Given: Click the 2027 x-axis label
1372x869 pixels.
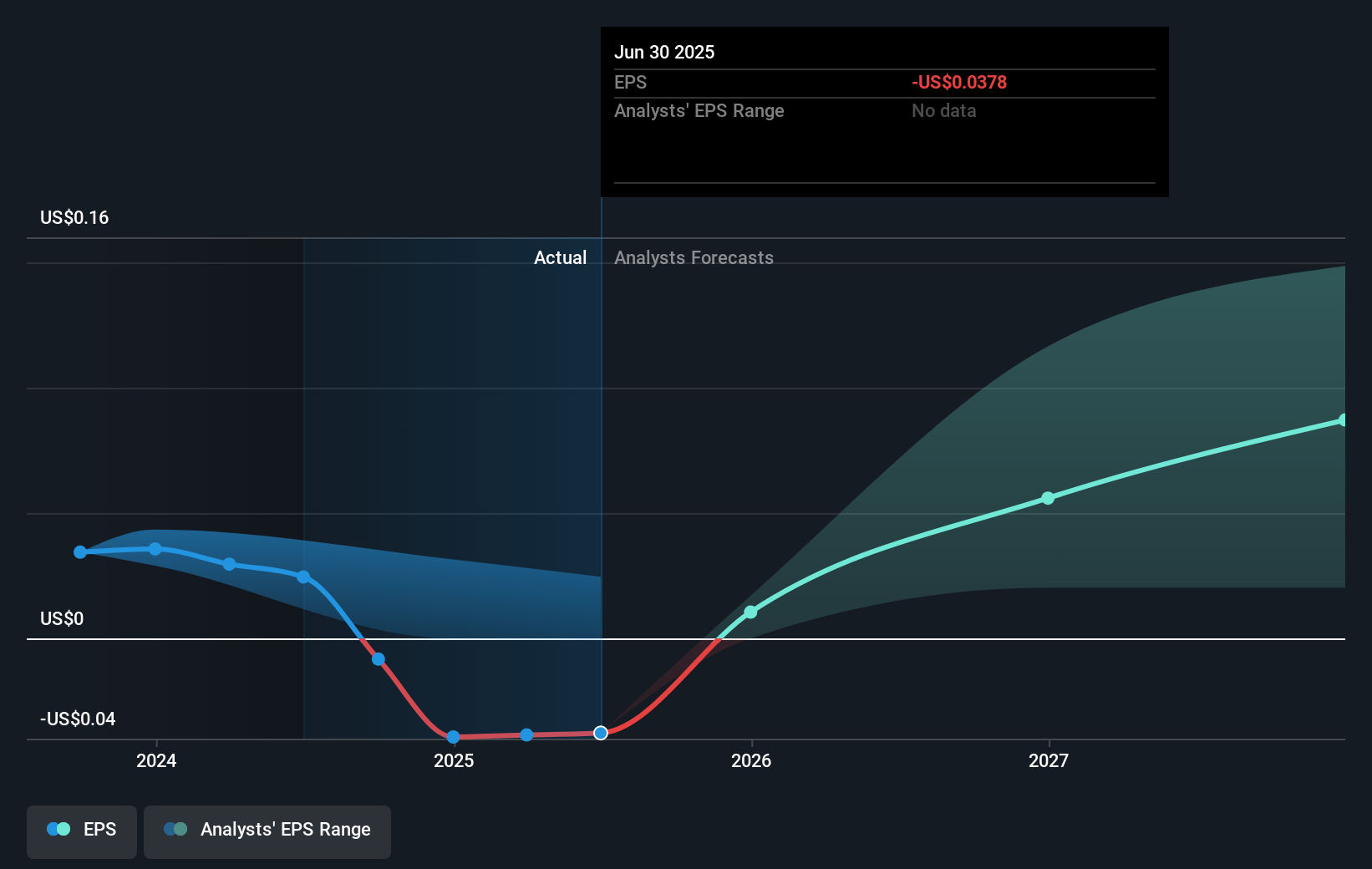Looking at the screenshot, I should coord(1049,760).
